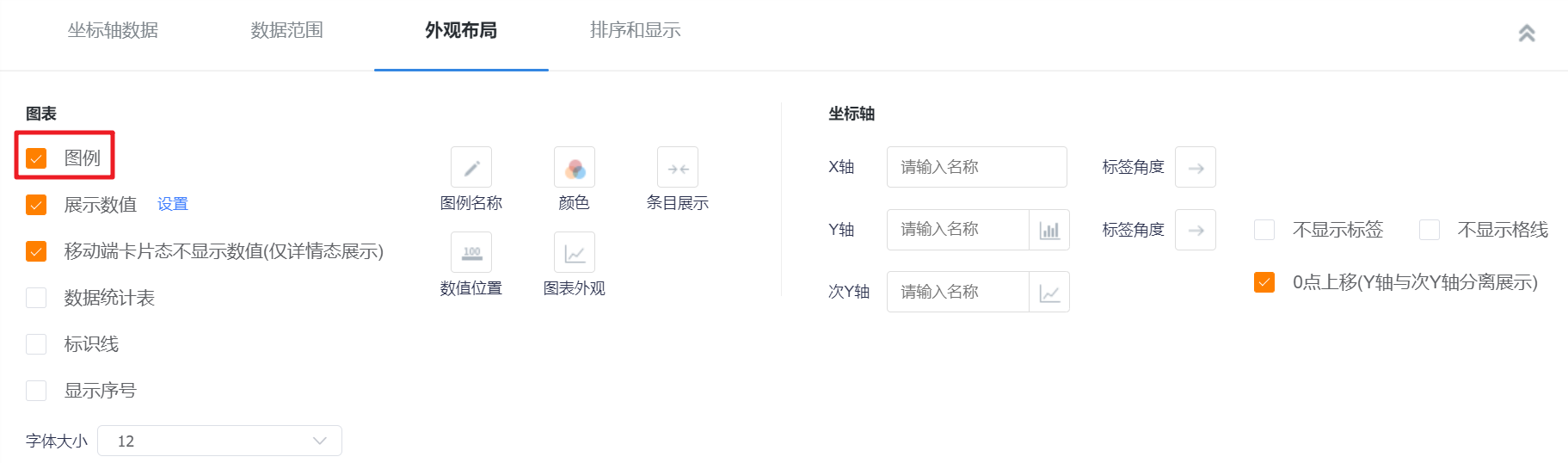This screenshot has width=1568, height=463.
Task: Open the 字体大小 dropdown showing 12
Action: click(219, 441)
